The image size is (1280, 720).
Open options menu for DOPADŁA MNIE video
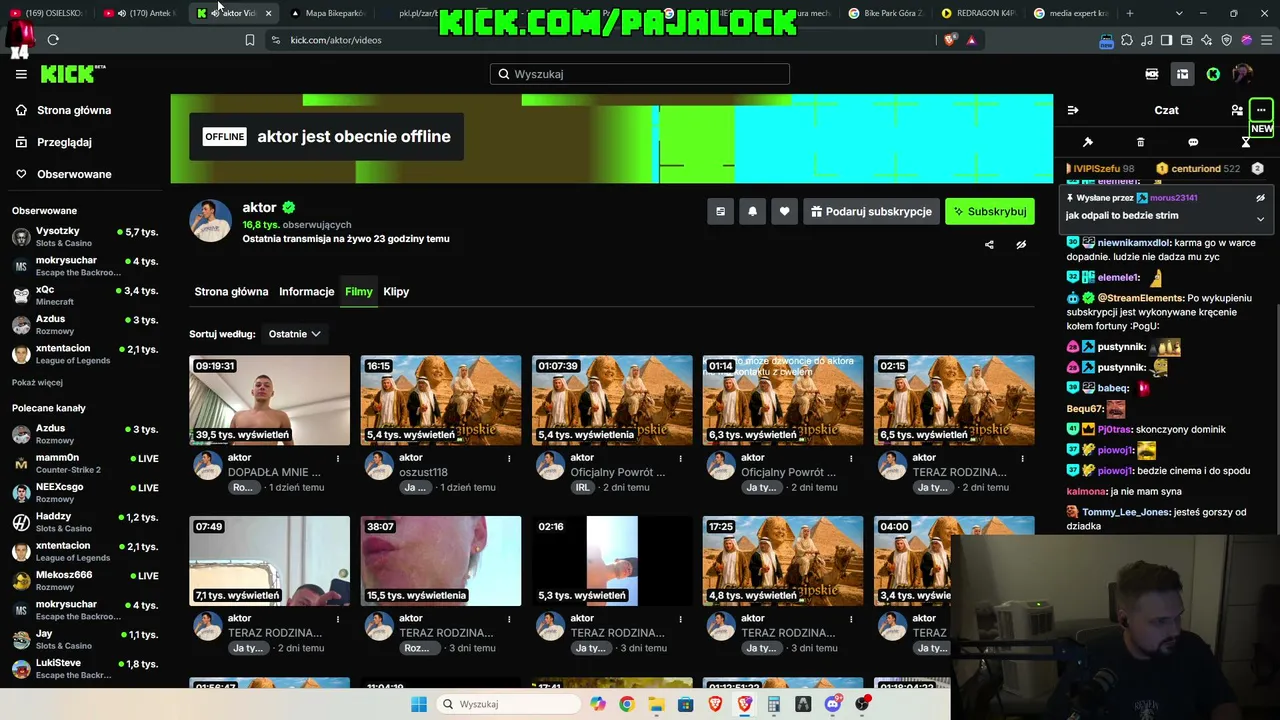[x=337, y=459]
